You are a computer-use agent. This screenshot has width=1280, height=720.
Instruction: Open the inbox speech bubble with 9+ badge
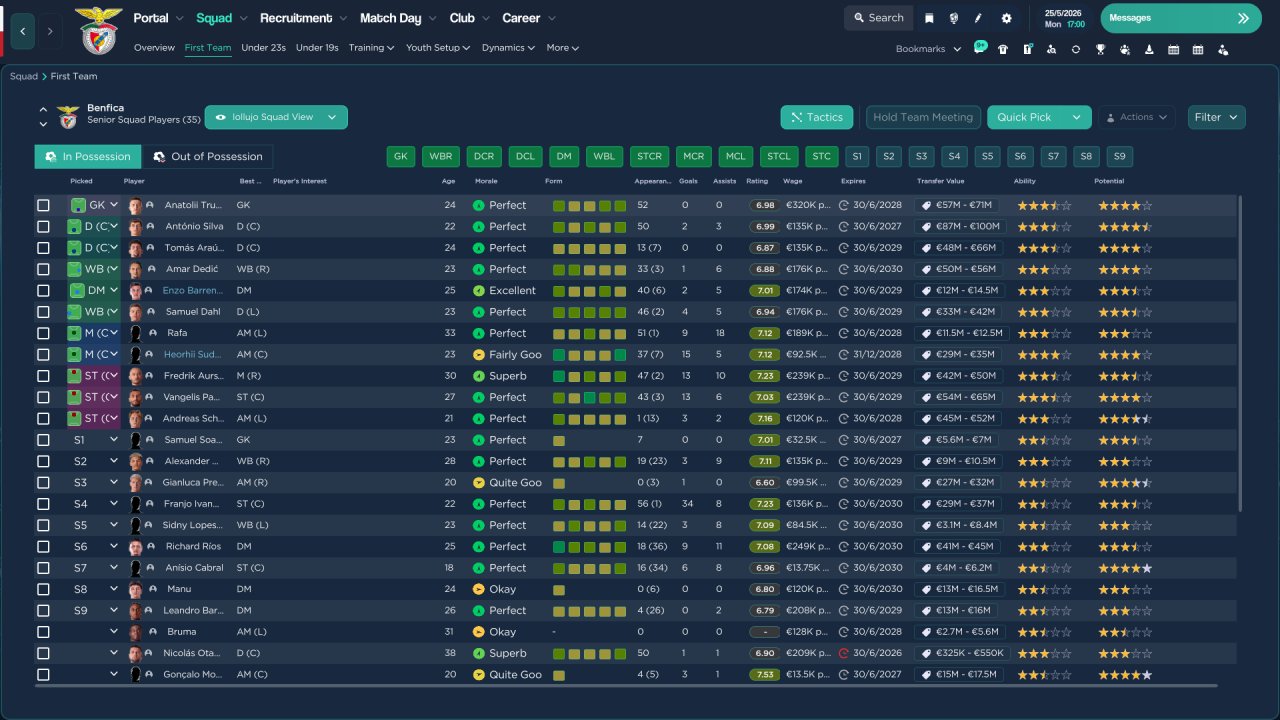click(x=979, y=48)
